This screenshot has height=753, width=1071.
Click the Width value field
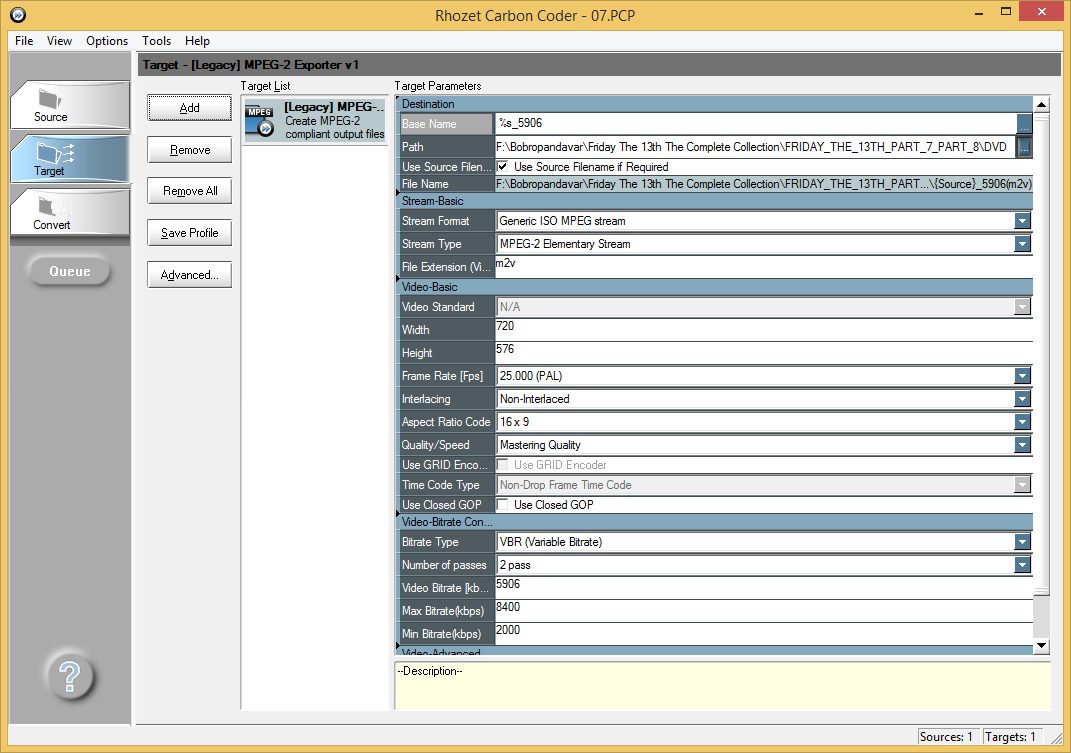[x=764, y=329]
